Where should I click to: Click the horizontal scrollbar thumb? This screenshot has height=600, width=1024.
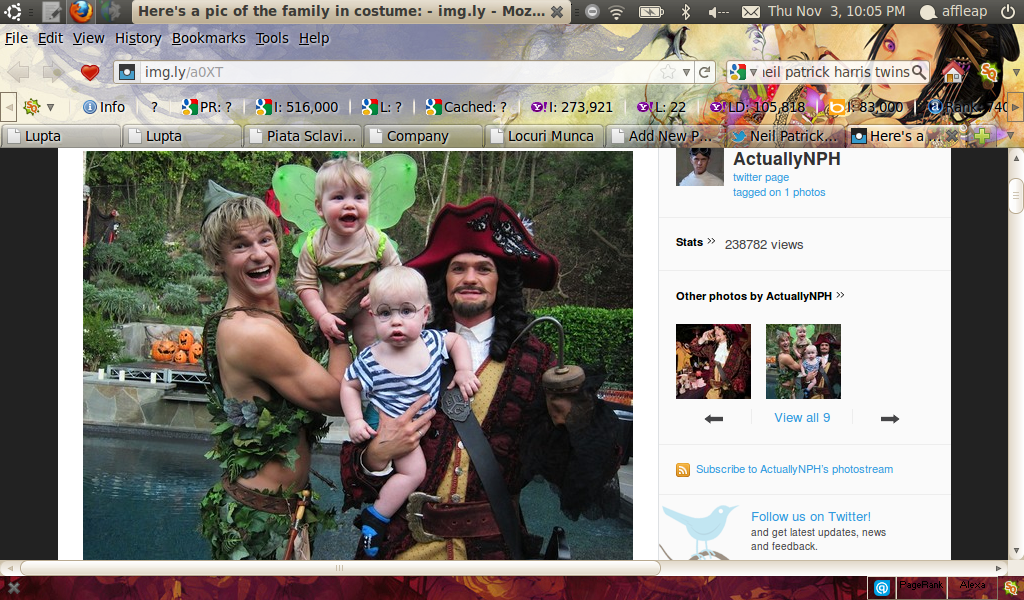point(340,568)
